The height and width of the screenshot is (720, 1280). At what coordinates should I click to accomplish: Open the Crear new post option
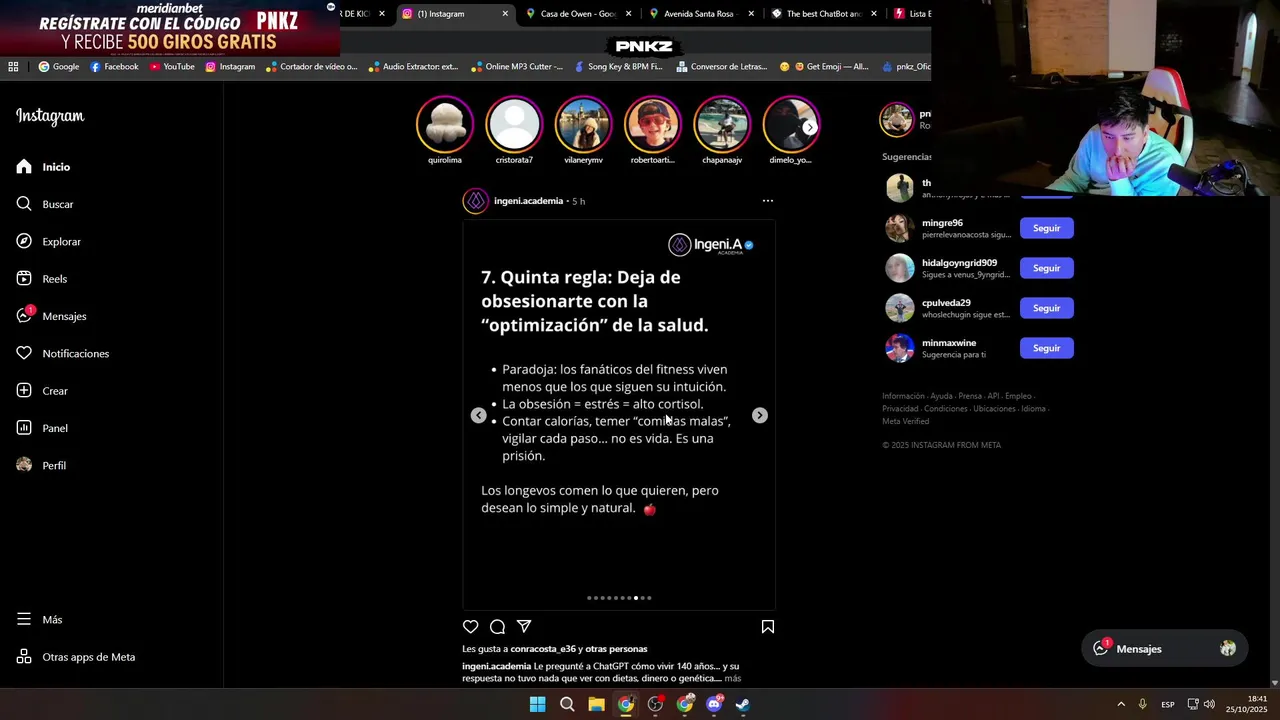[42, 391]
